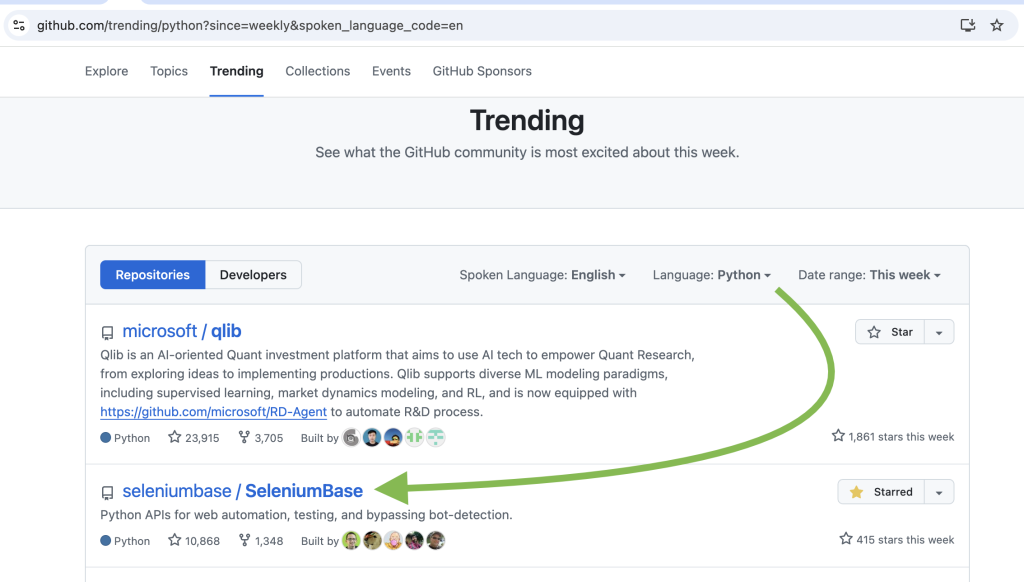Screen dimensions: 1024x582
Task: Click first contributor avatar in qlib row
Action: coord(351,438)
